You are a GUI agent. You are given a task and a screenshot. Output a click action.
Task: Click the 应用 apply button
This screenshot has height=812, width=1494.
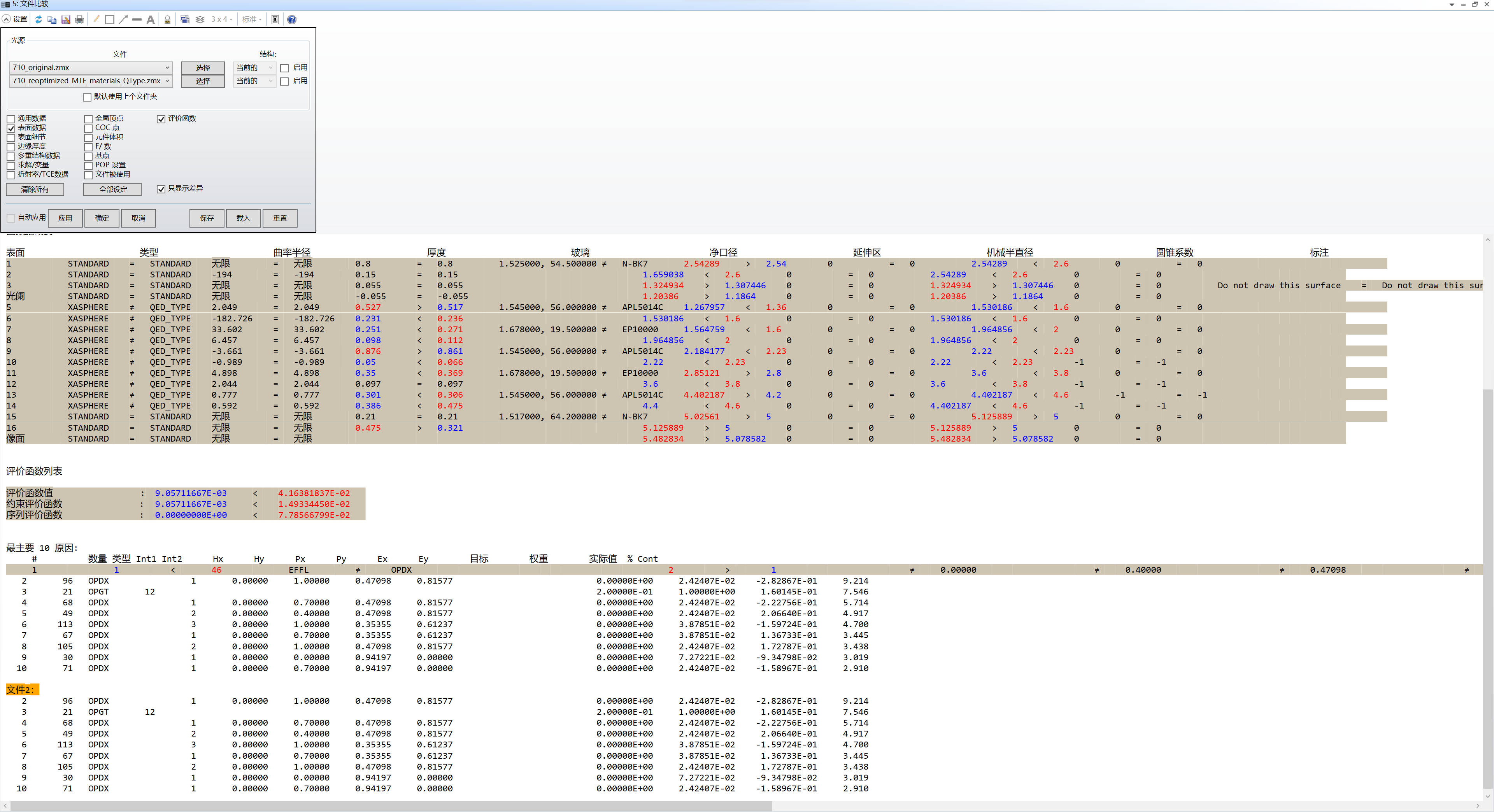point(65,218)
